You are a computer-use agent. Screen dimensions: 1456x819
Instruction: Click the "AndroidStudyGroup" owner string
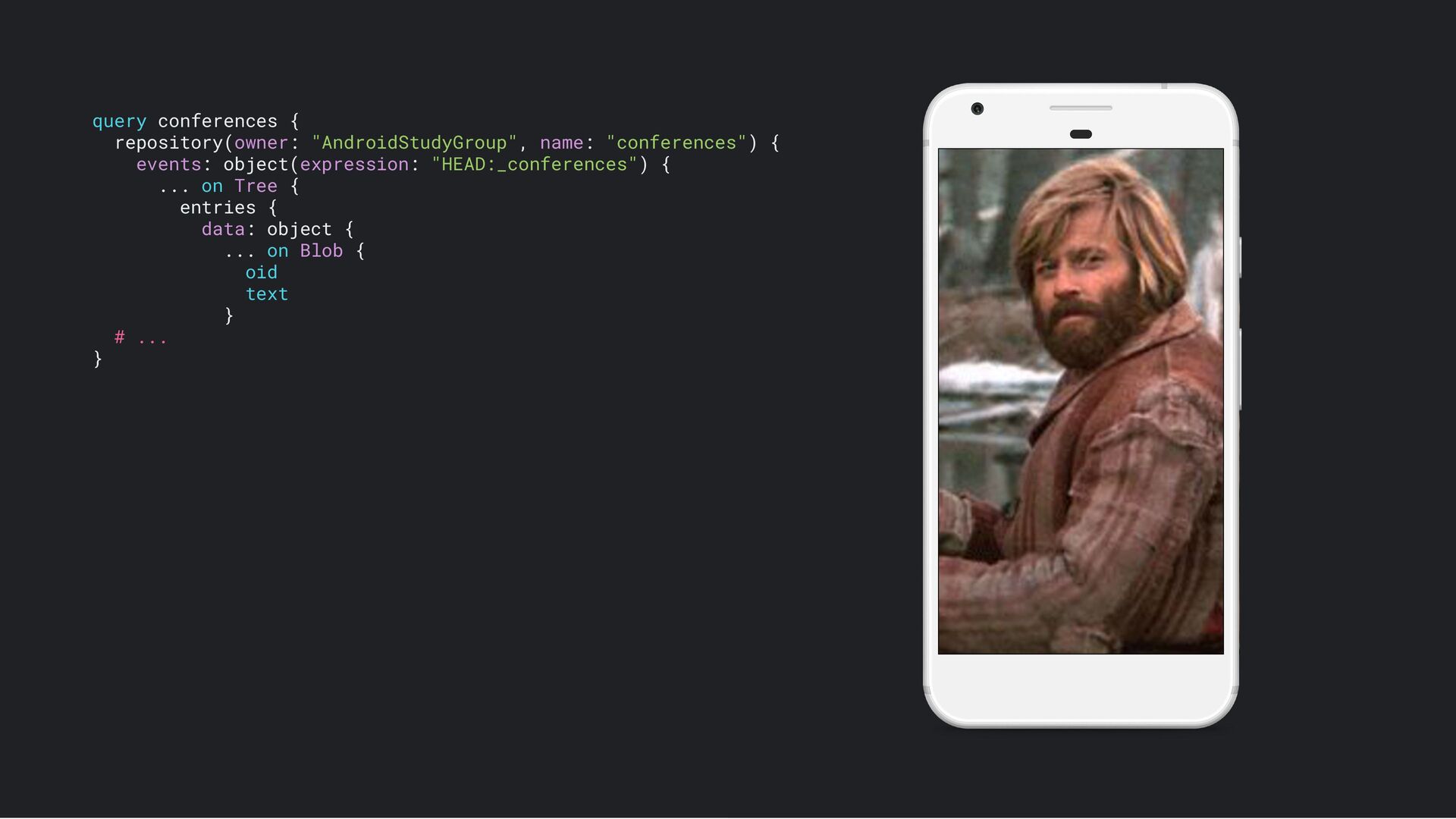click(414, 143)
